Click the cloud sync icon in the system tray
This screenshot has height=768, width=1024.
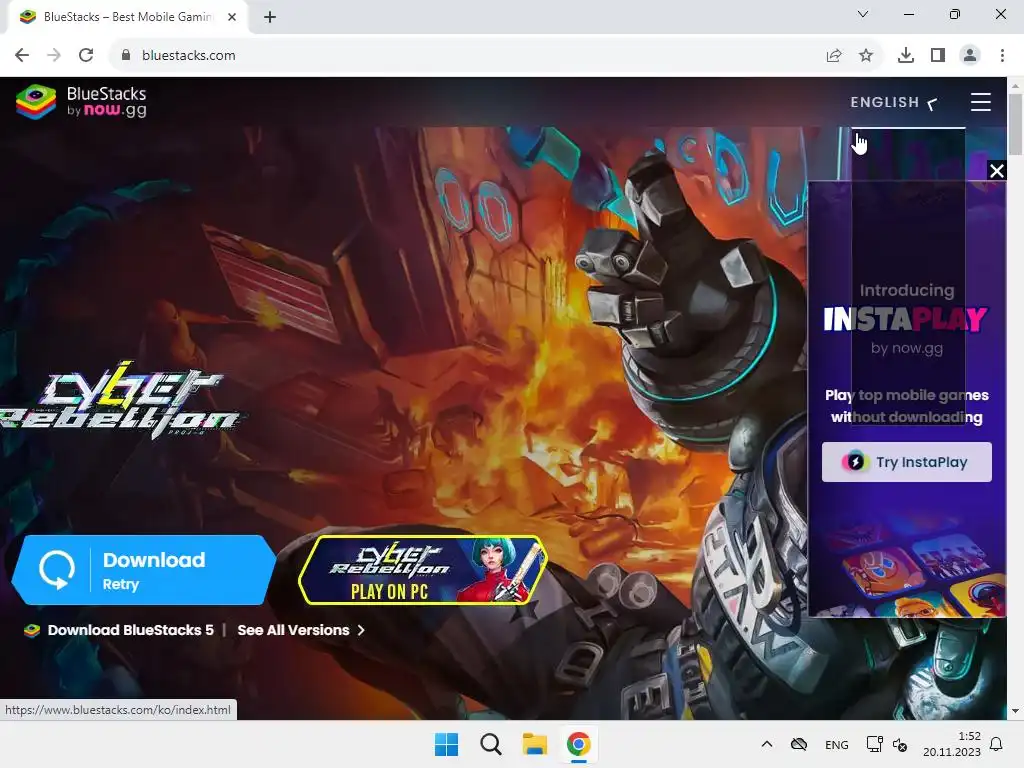tap(799, 744)
